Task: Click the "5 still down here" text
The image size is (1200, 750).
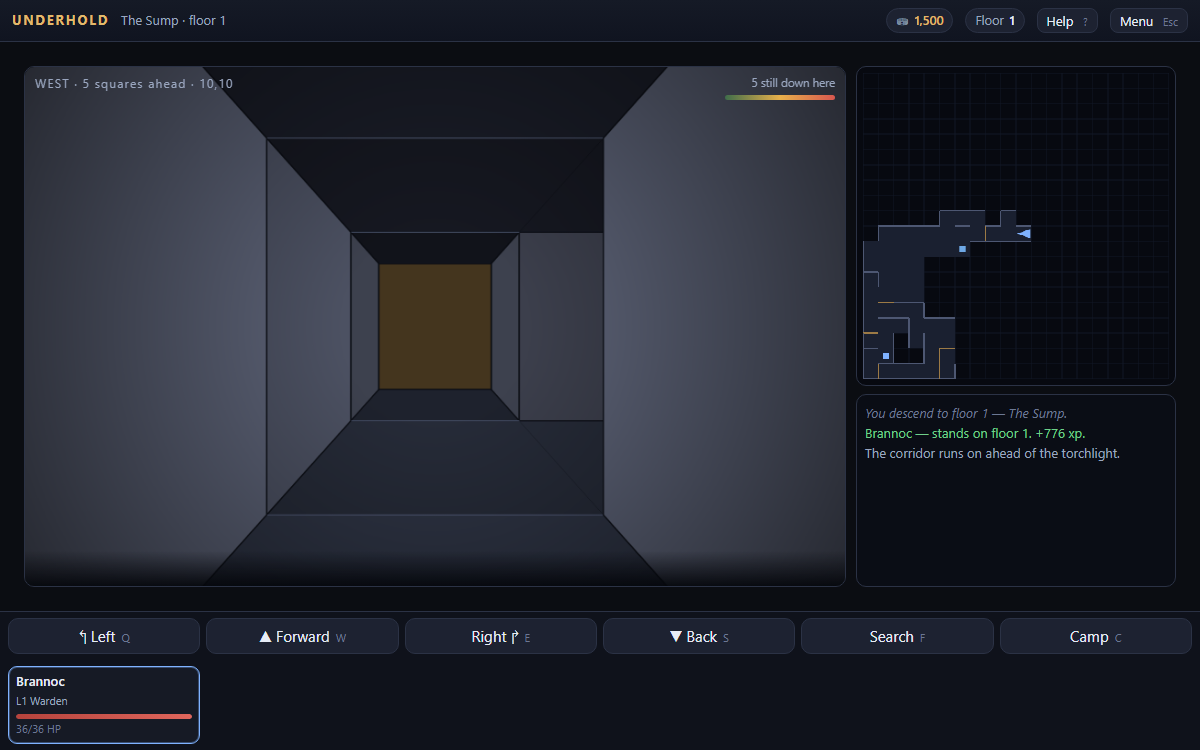Action: tap(793, 83)
